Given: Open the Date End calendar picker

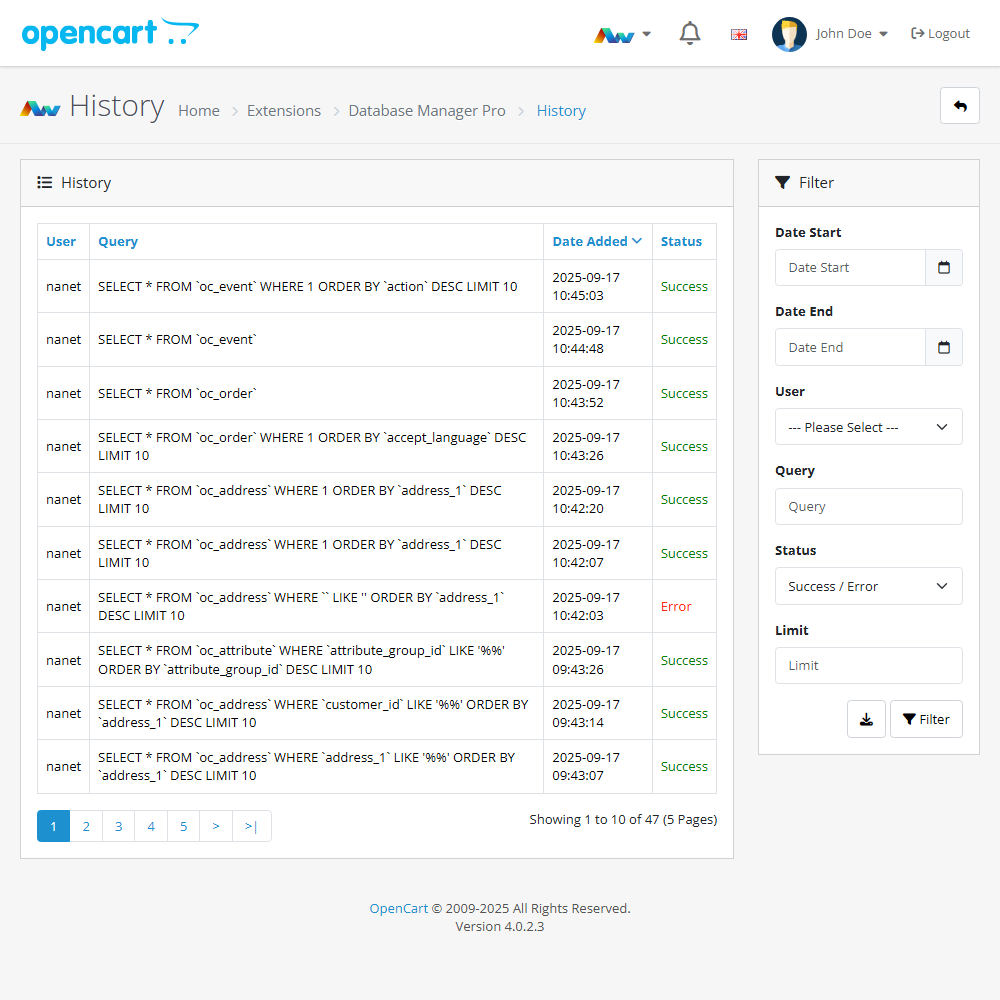Looking at the screenshot, I should point(943,347).
